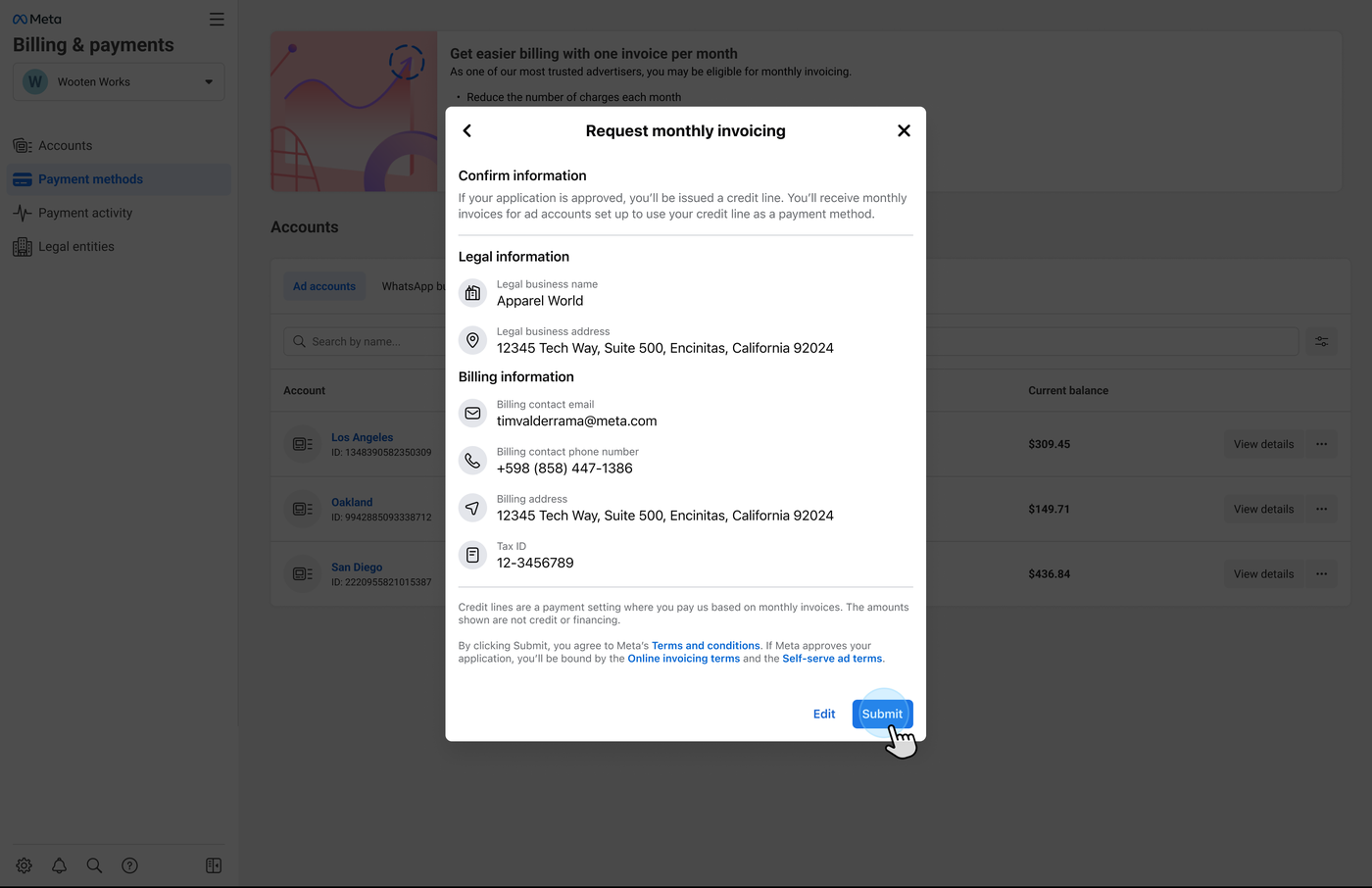Click the Billing contact email envelope icon
Screen dimensions: 1372x888
point(472,414)
